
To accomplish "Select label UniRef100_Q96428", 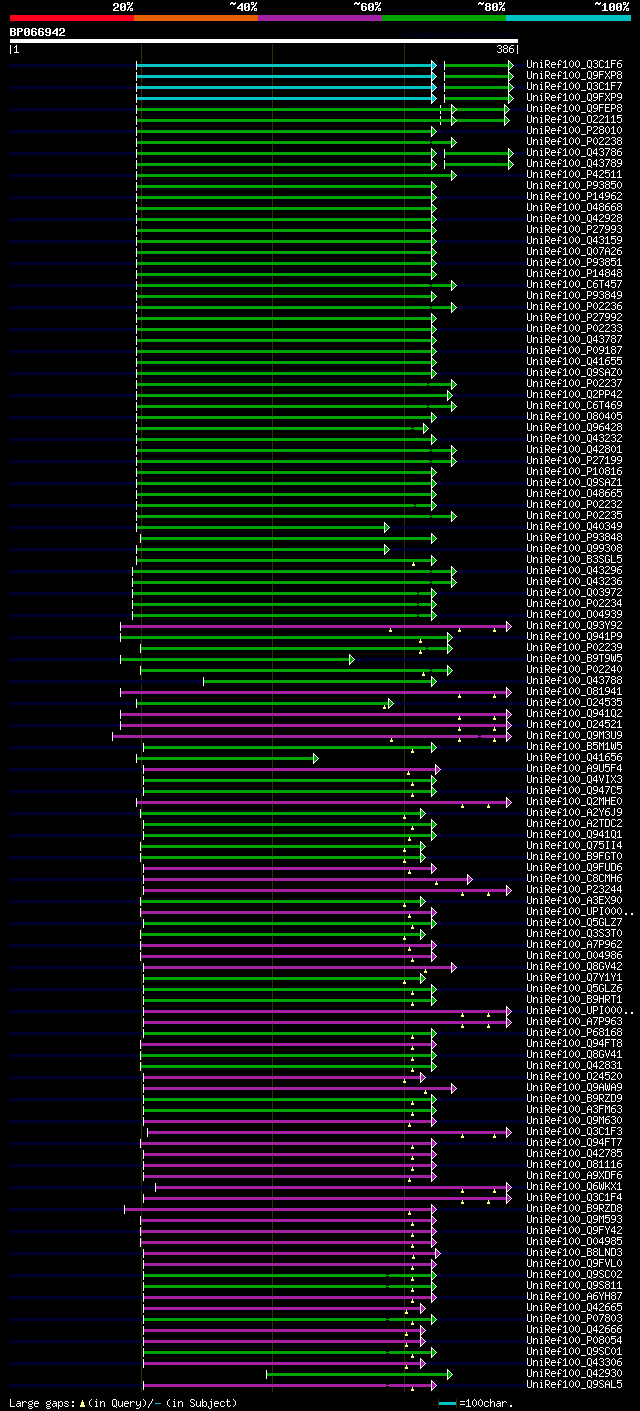I will (x=574, y=428).
